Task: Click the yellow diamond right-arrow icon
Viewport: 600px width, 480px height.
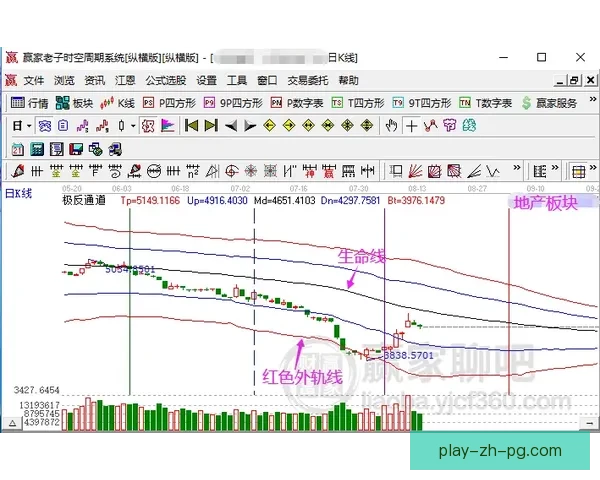Action: (289, 126)
